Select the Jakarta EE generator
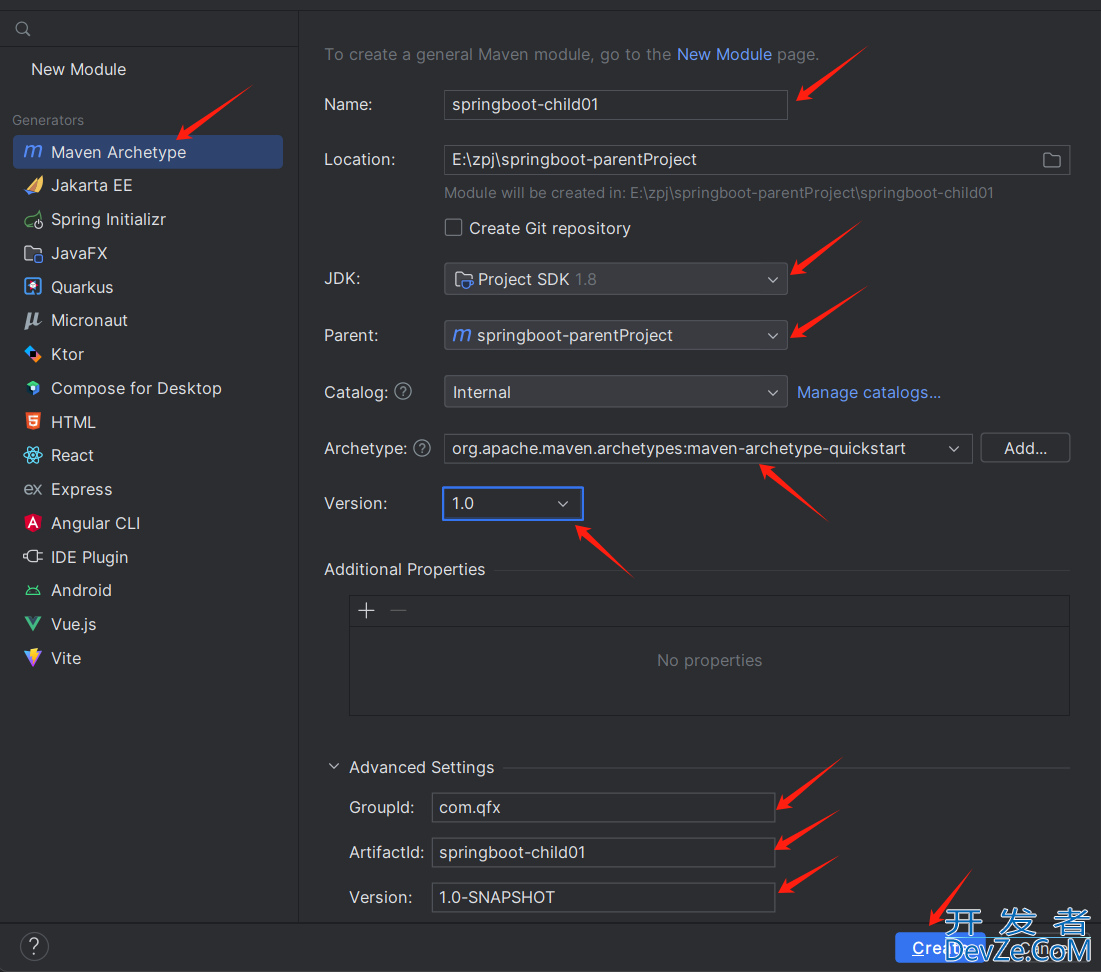The image size is (1101, 972). click(x=147, y=185)
